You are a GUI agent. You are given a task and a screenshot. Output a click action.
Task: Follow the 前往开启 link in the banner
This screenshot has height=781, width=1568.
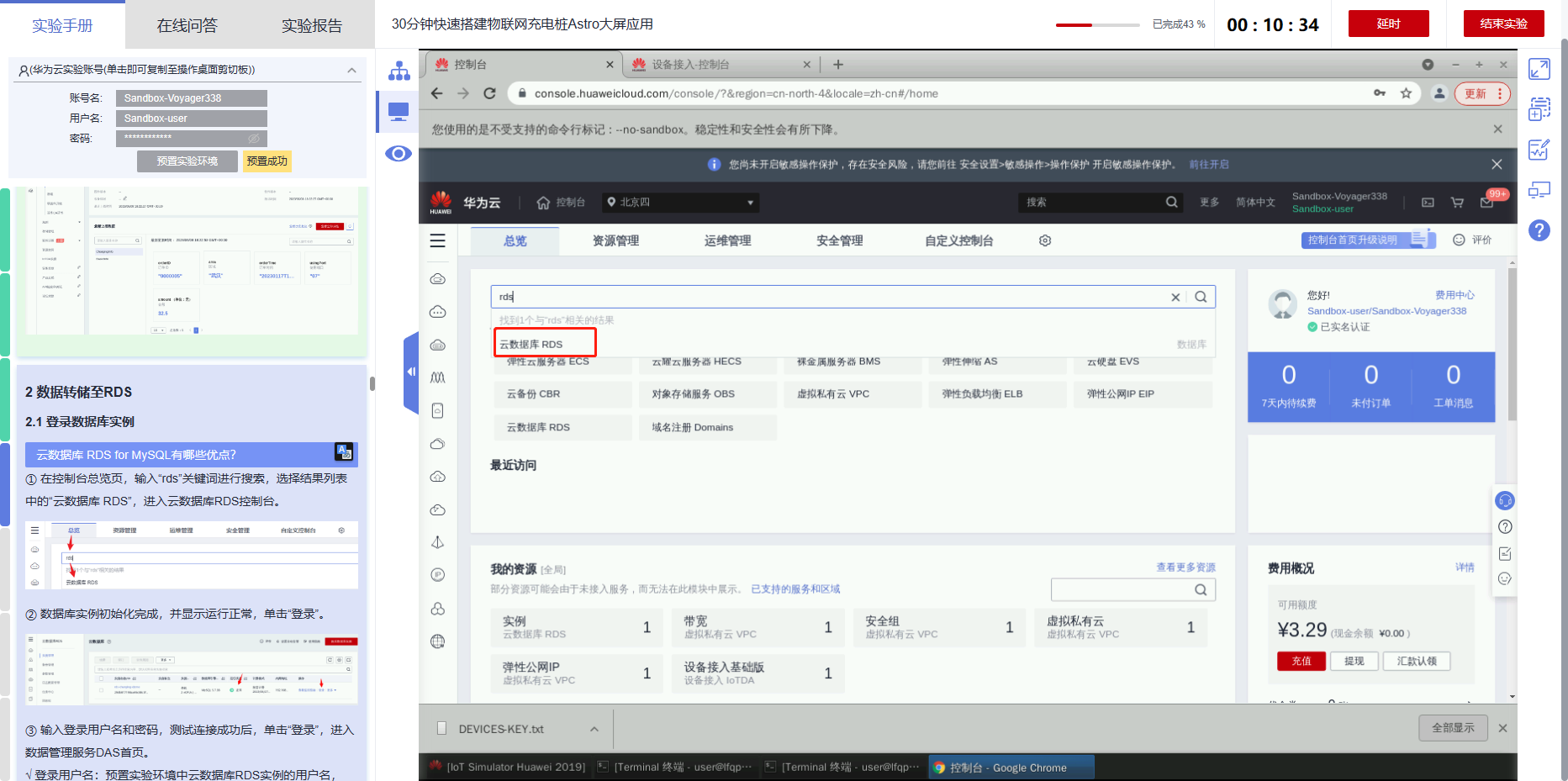(1209, 165)
